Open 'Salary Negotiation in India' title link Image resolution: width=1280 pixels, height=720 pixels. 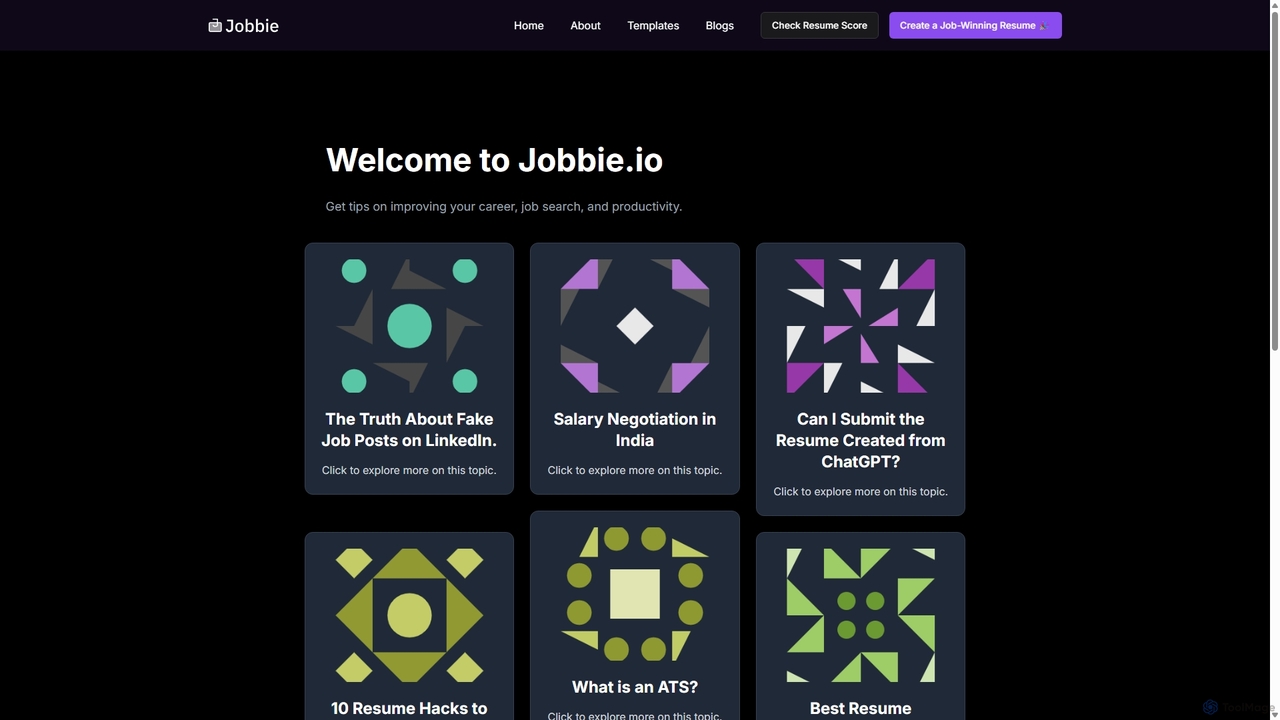pyautogui.click(x=635, y=430)
